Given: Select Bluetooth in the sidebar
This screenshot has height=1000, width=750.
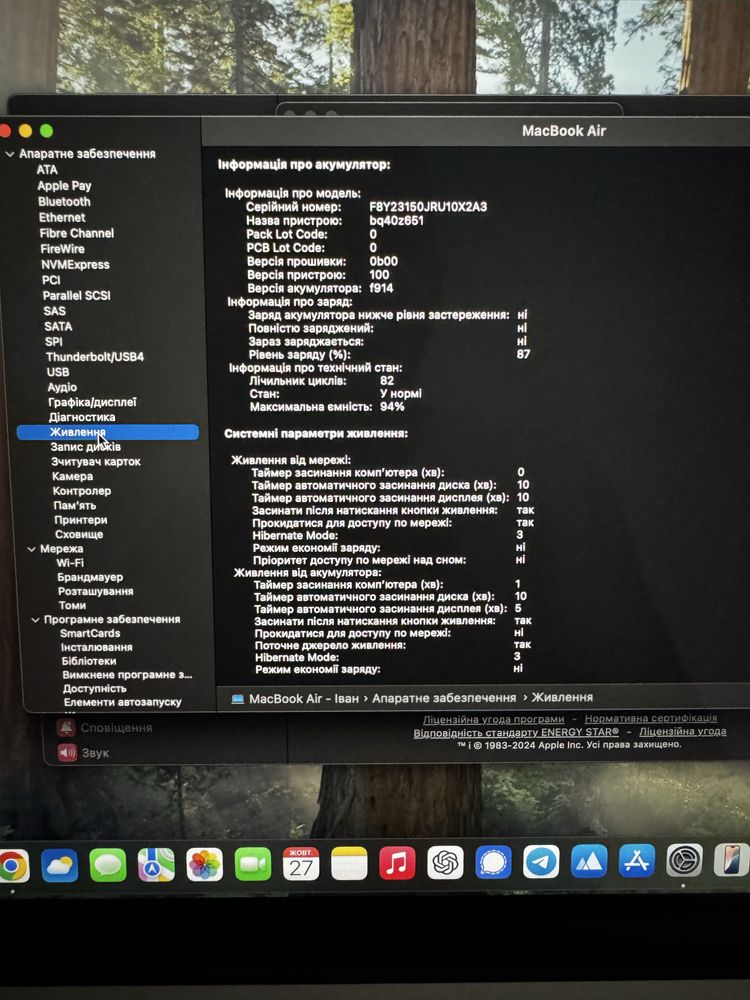Looking at the screenshot, I should [x=64, y=202].
